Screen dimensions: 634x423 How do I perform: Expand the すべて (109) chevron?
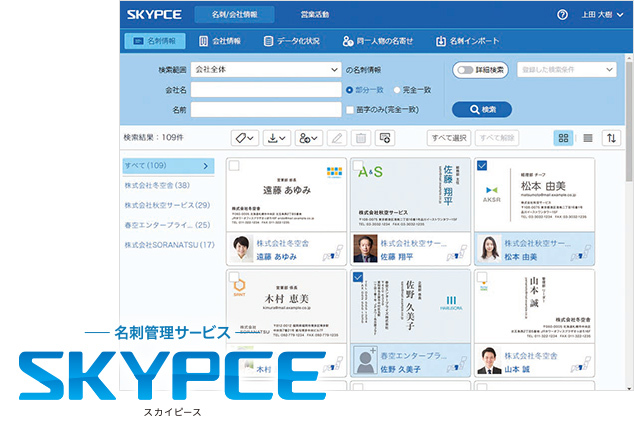[x=206, y=166]
